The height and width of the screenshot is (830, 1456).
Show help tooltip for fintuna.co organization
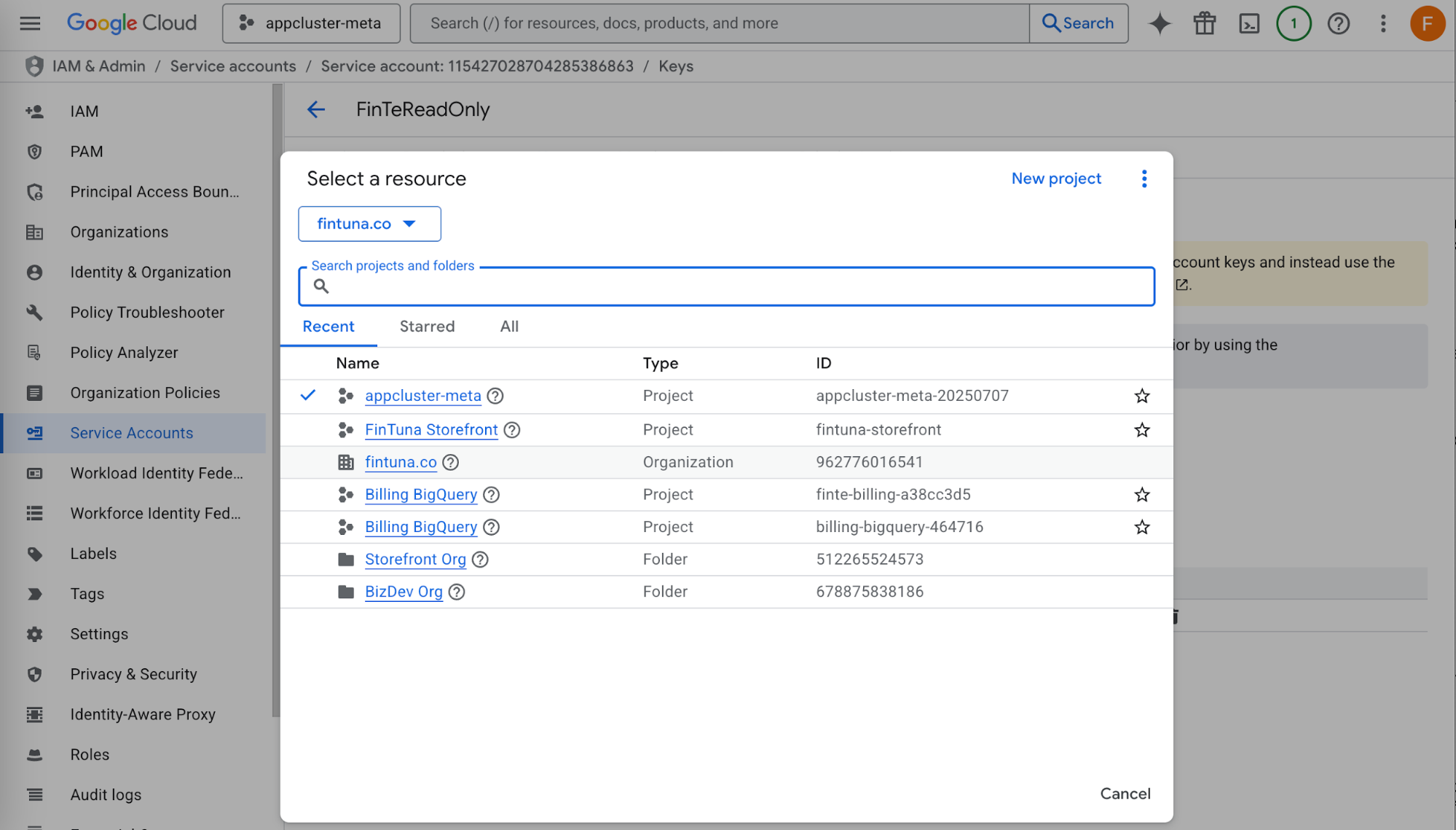[451, 462]
